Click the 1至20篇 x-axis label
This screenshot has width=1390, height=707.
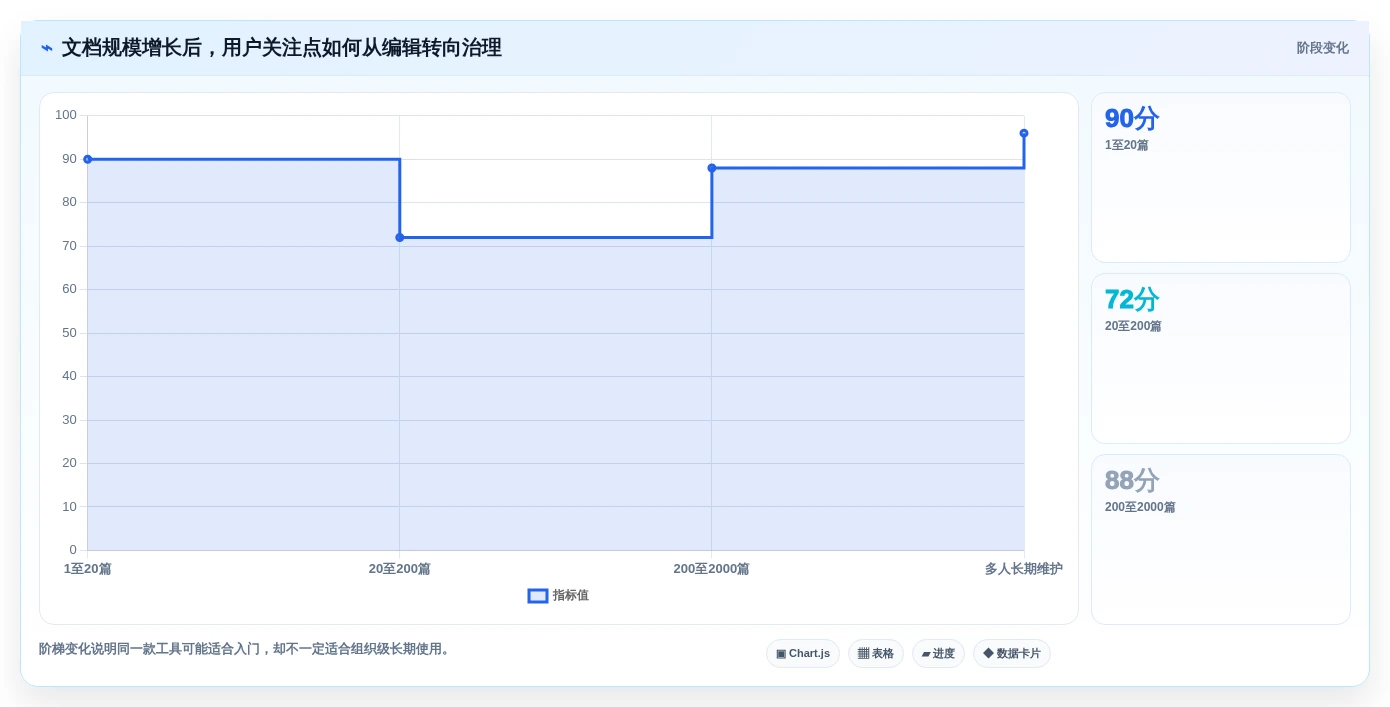click(x=88, y=569)
